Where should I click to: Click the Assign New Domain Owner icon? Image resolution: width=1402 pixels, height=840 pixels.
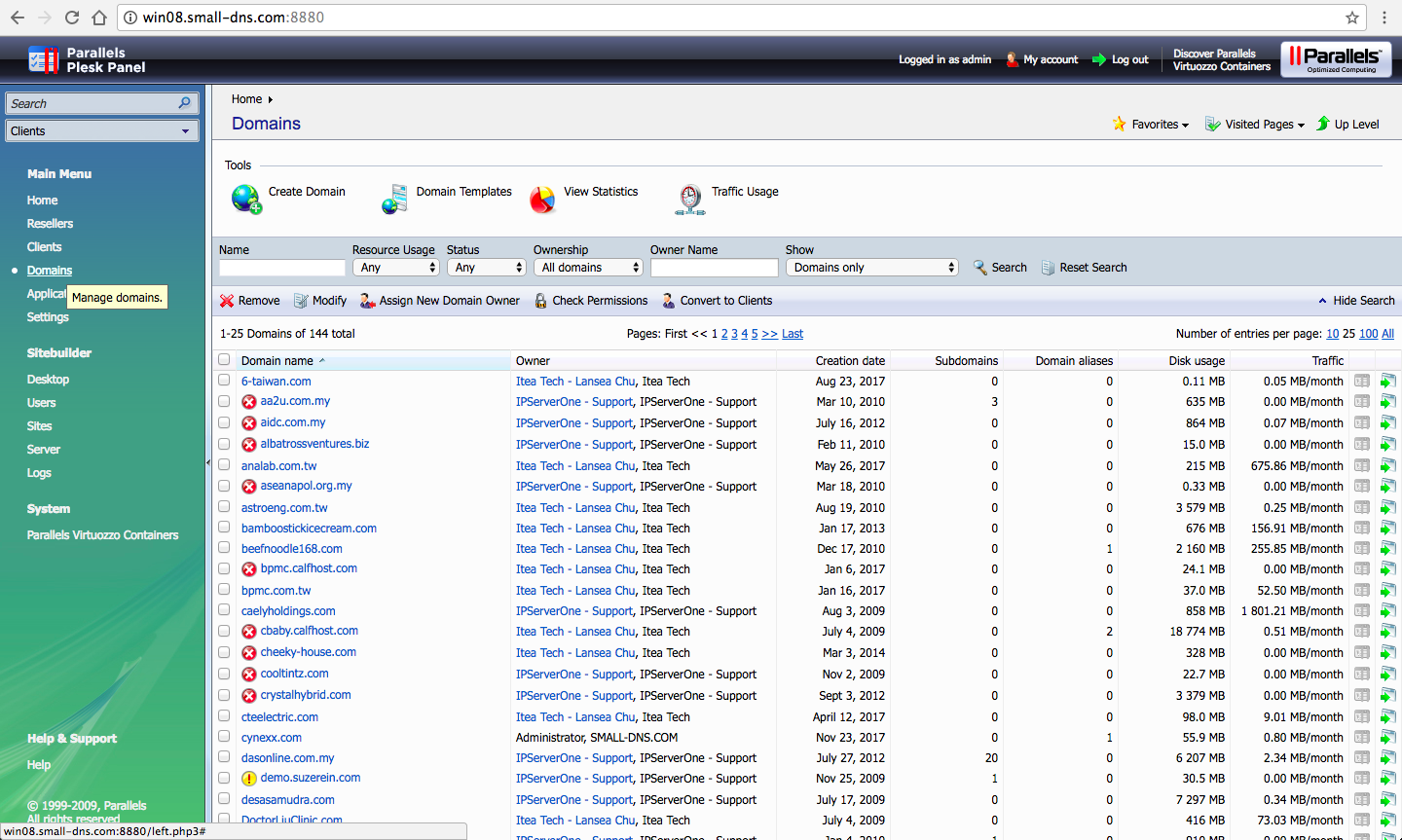click(x=367, y=301)
